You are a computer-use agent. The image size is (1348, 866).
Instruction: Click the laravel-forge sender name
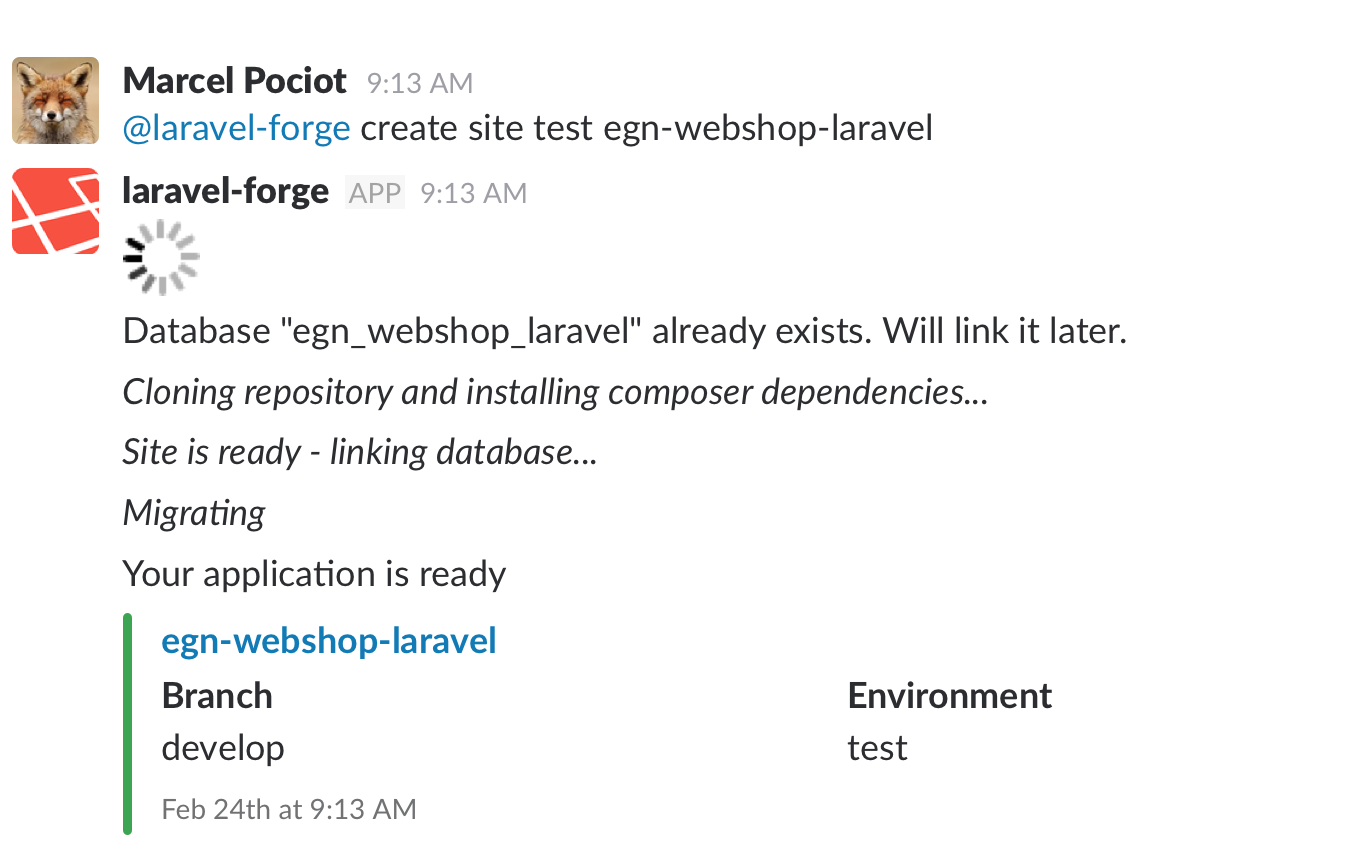tap(225, 191)
